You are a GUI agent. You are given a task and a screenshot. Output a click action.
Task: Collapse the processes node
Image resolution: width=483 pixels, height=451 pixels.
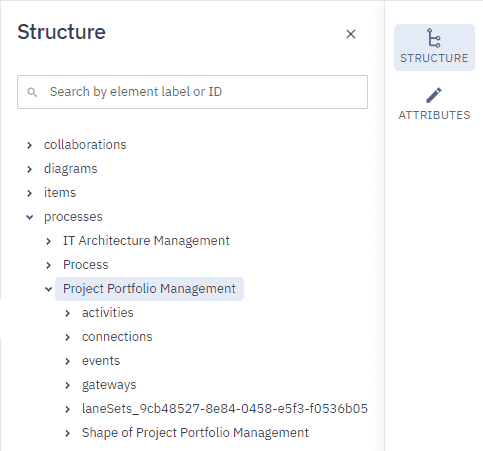coord(30,217)
